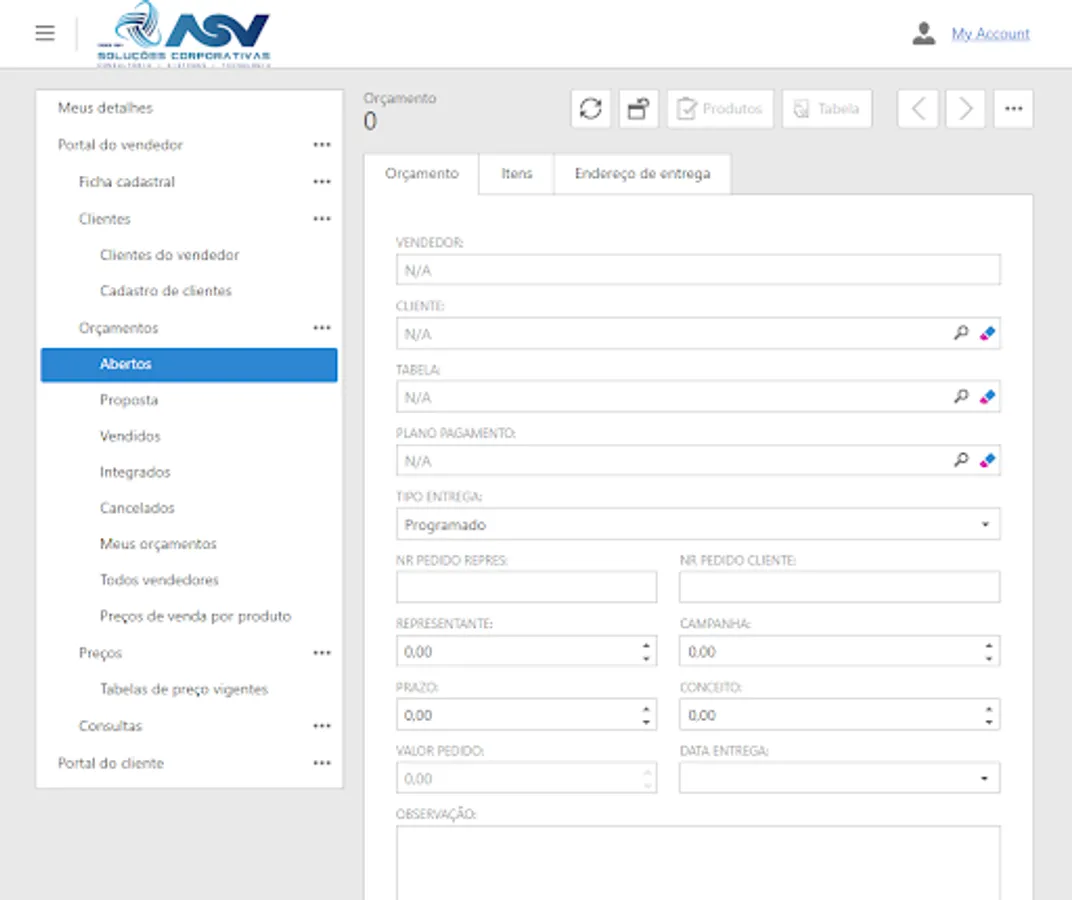The height and width of the screenshot is (900, 1072).
Task: Click the open-in-new-window icon button
Action: [639, 109]
